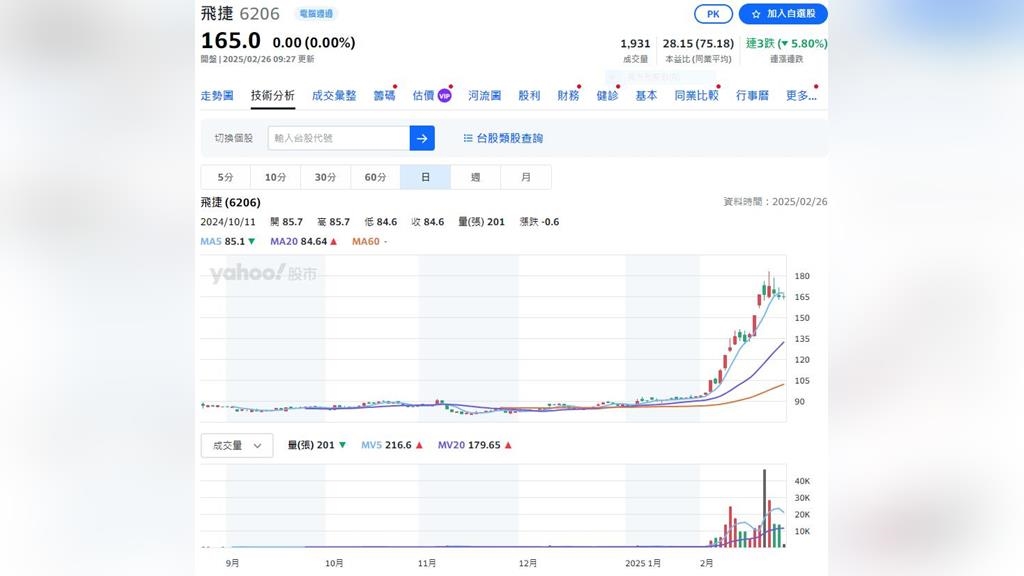The height and width of the screenshot is (576, 1024).
Task: Click the 台股類股查詢 link
Action: click(509, 138)
